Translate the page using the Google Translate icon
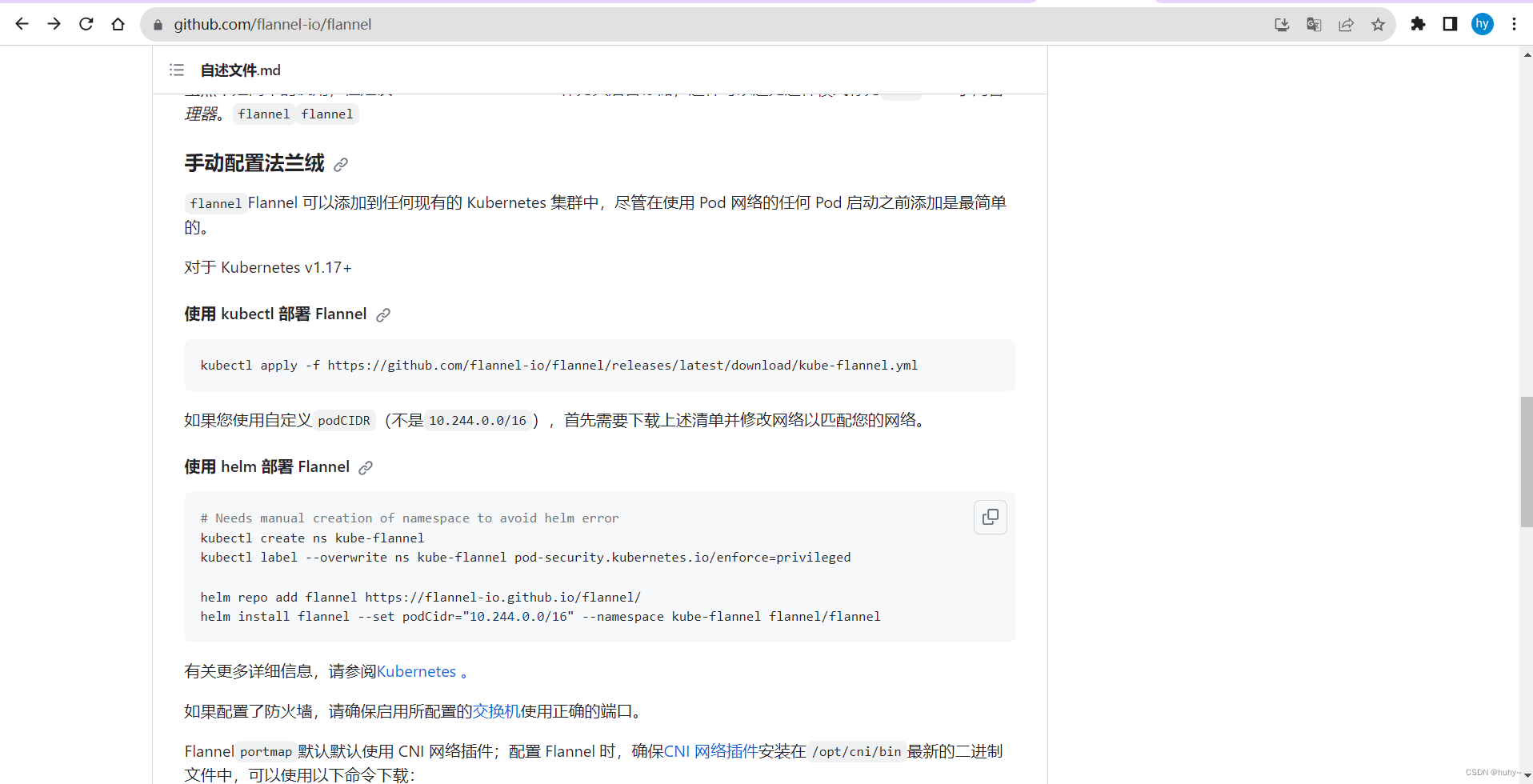 [1313, 24]
